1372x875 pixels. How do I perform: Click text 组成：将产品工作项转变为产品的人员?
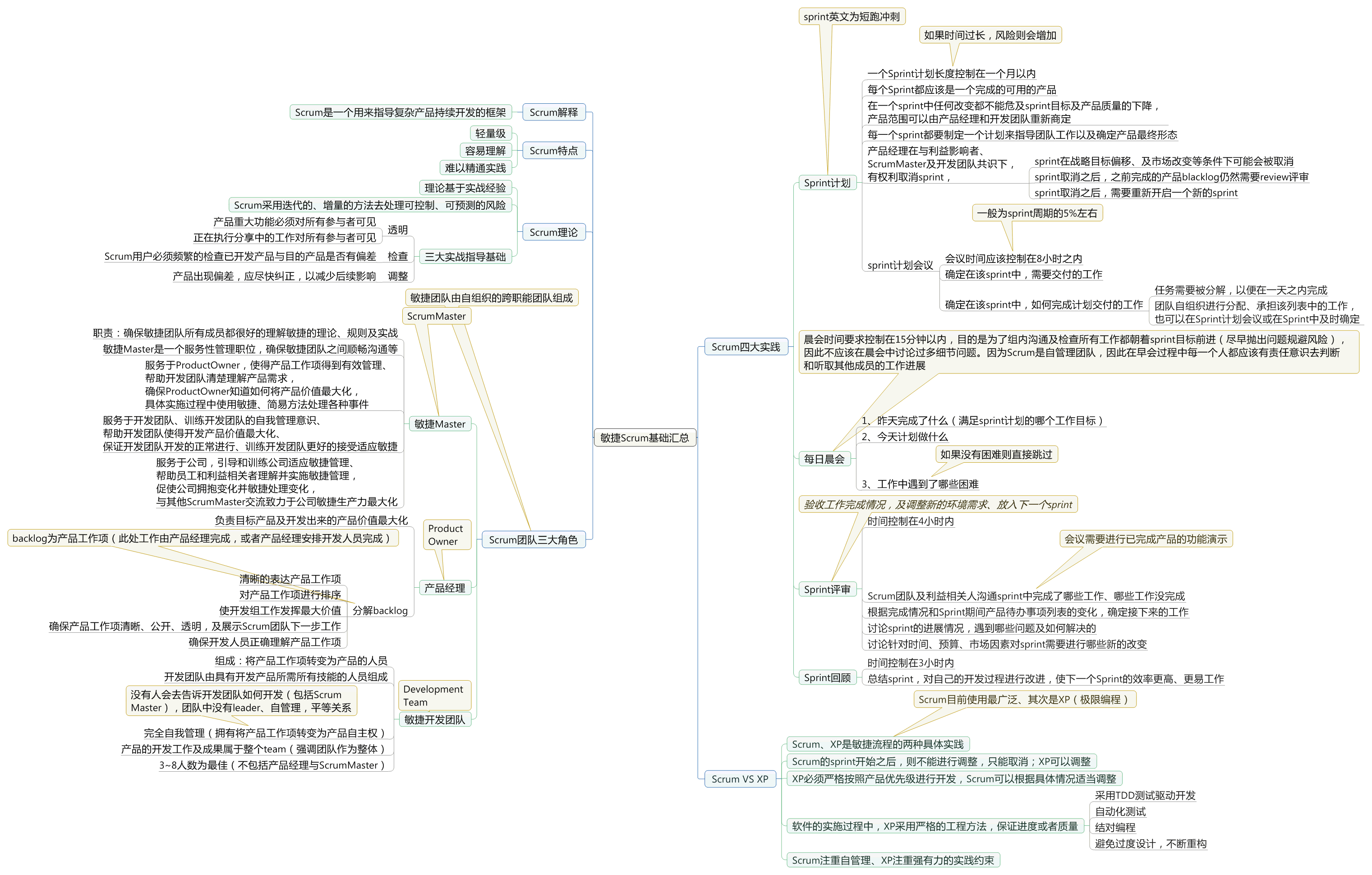click(x=301, y=661)
